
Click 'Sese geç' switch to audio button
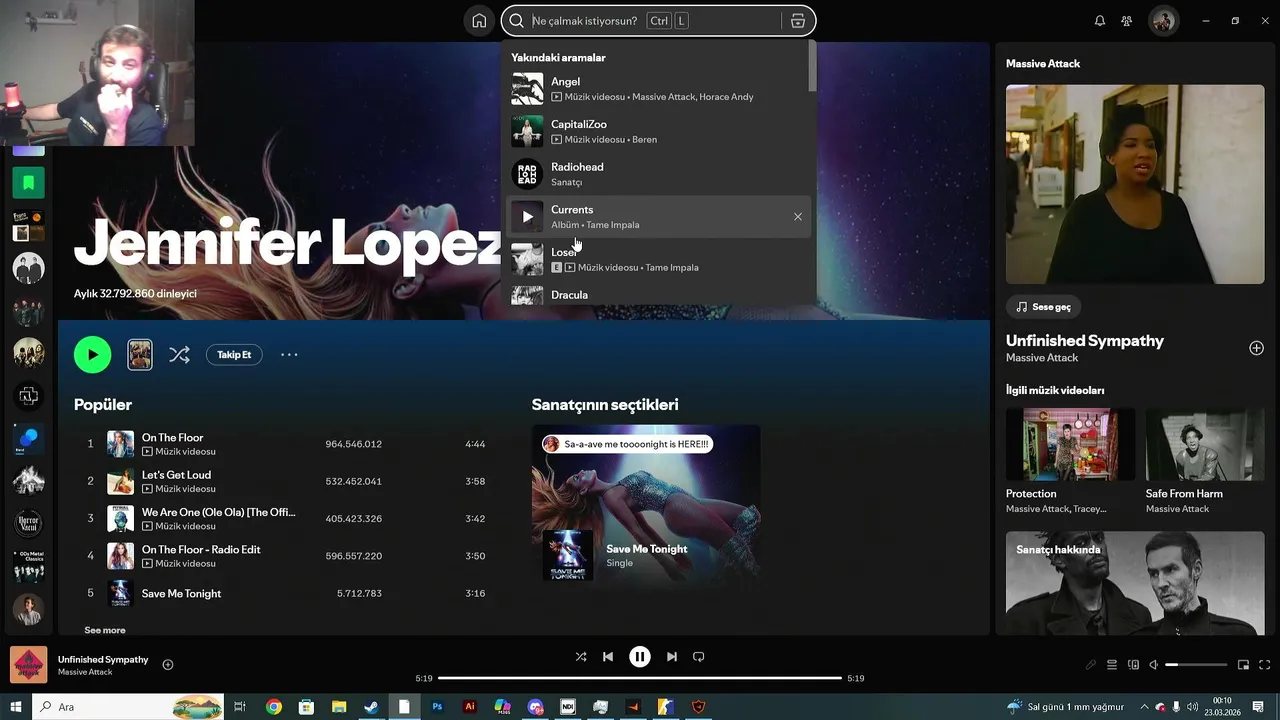(1044, 307)
